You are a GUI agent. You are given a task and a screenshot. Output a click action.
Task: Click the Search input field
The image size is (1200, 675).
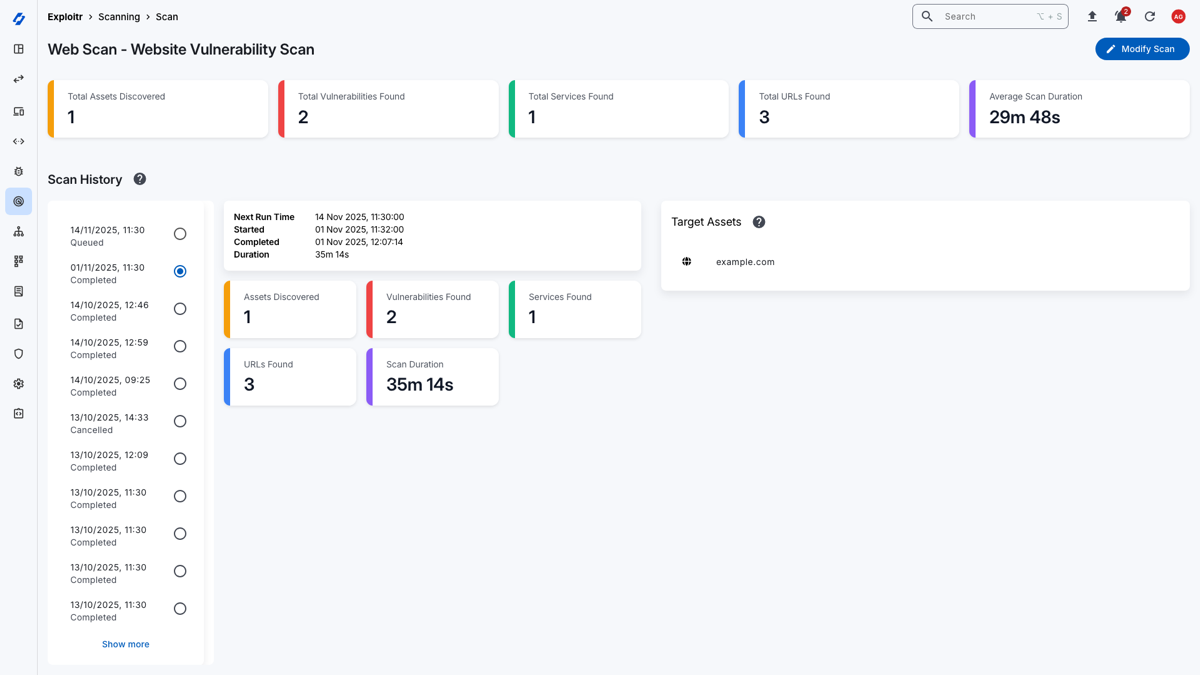(985, 17)
